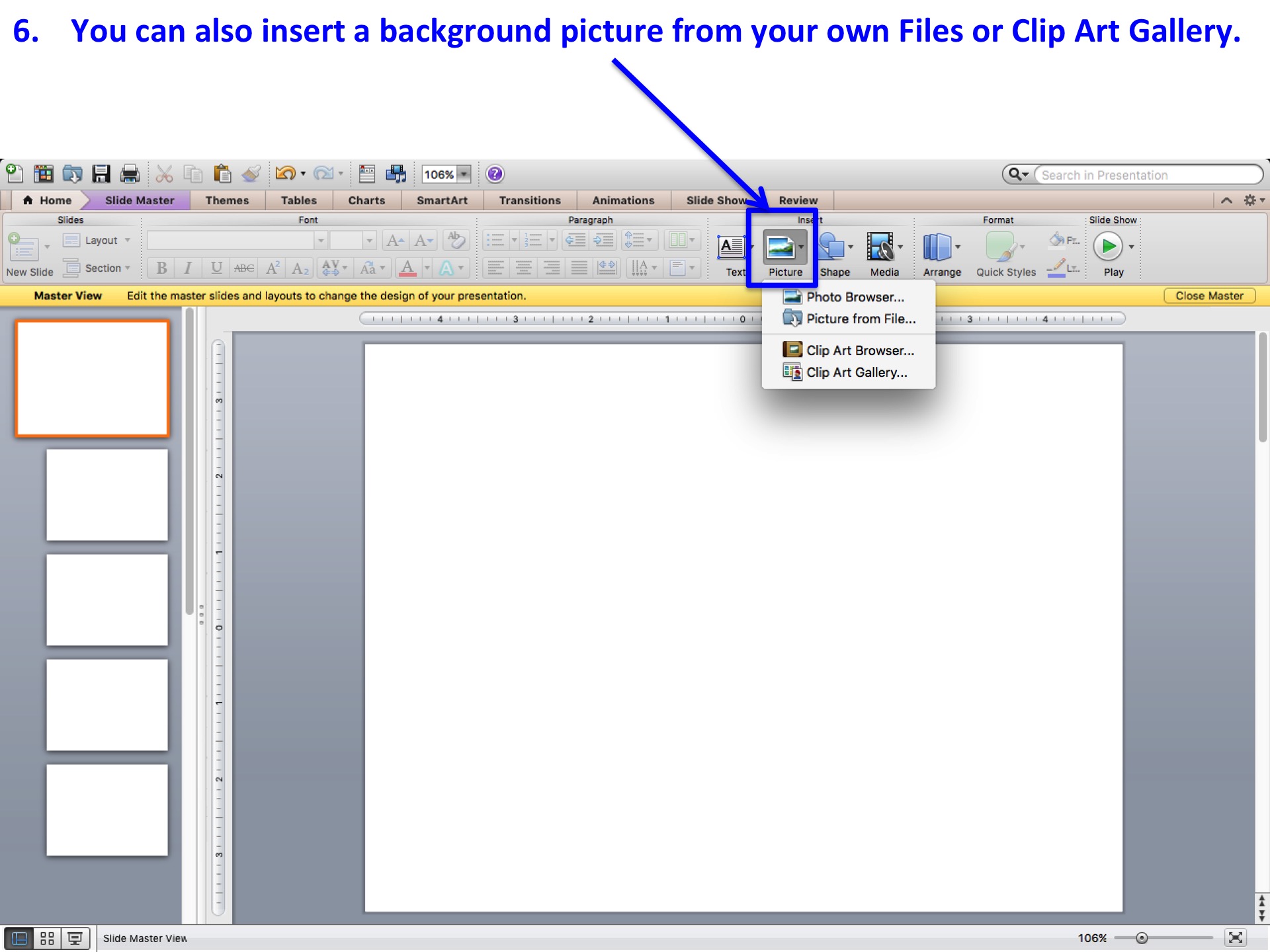
Task: Click the Save floppy disk icon
Action: click(101, 174)
